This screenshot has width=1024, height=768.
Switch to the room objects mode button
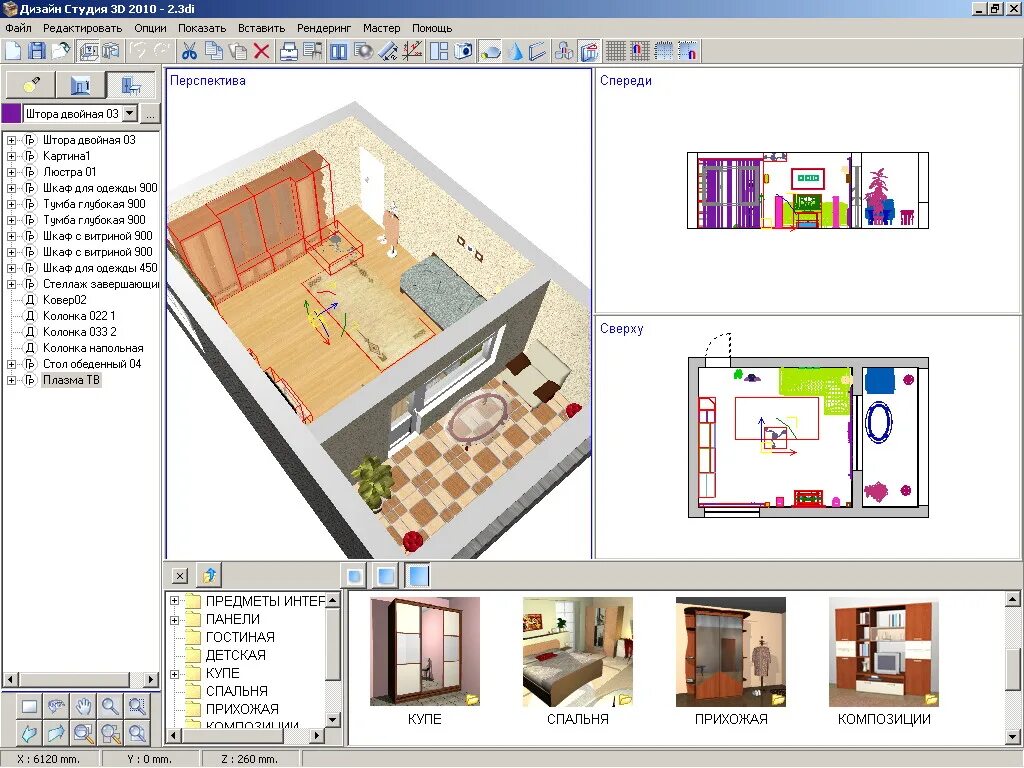(81, 84)
